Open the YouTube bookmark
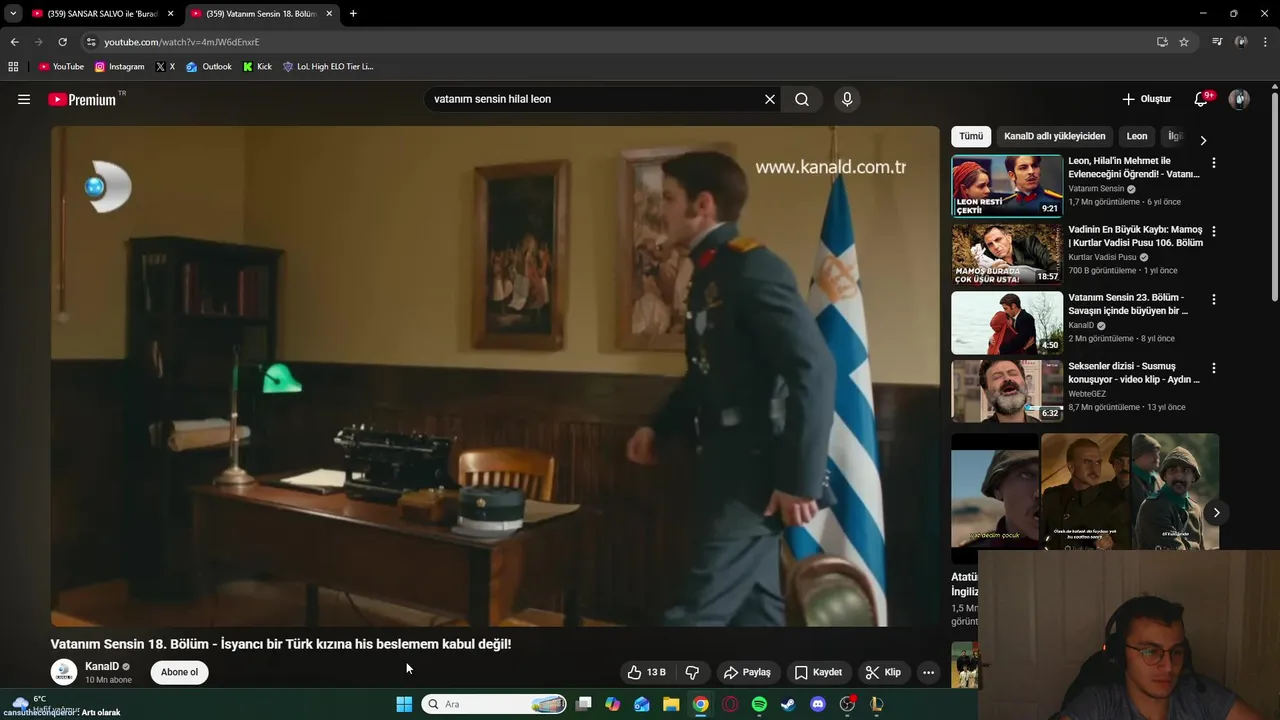 pyautogui.click(x=61, y=67)
